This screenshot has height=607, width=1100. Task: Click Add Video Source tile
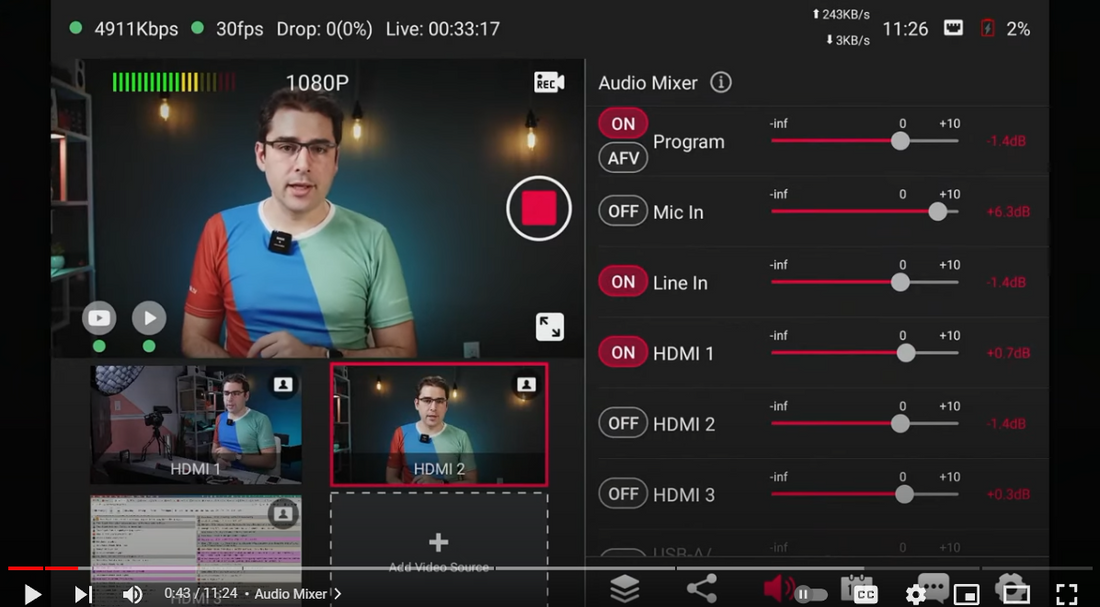pyautogui.click(x=438, y=548)
